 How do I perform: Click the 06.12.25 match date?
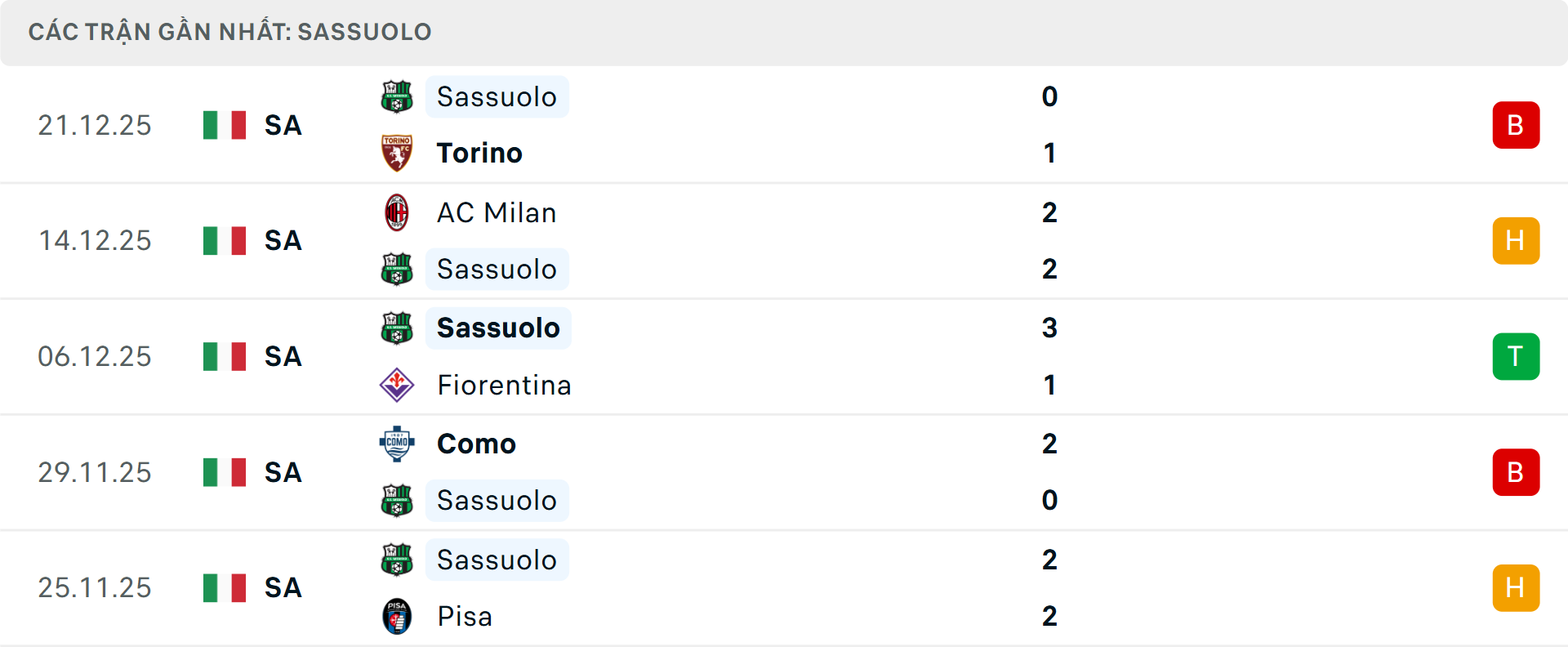95,357
